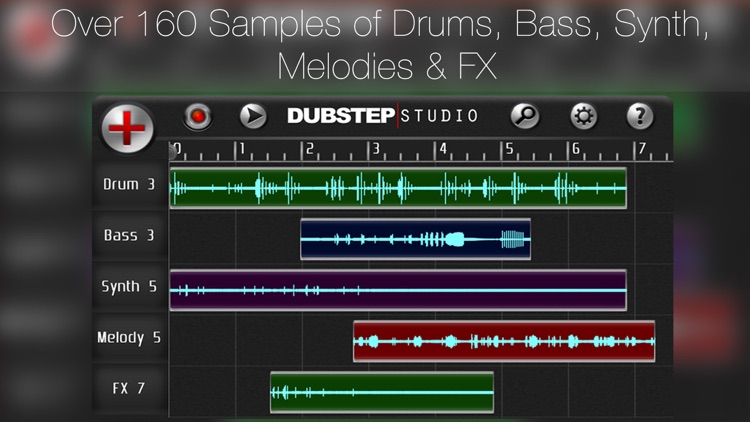Screen dimensions: 750x422
Task: Select the Synth 5 track label
Action: [129, 287]
